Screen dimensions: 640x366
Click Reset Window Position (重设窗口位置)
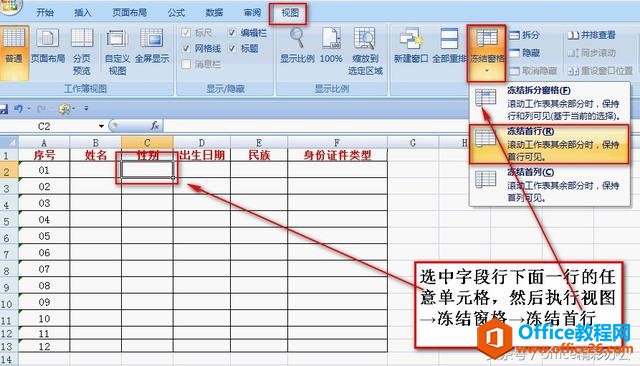(x=600, y=71)
